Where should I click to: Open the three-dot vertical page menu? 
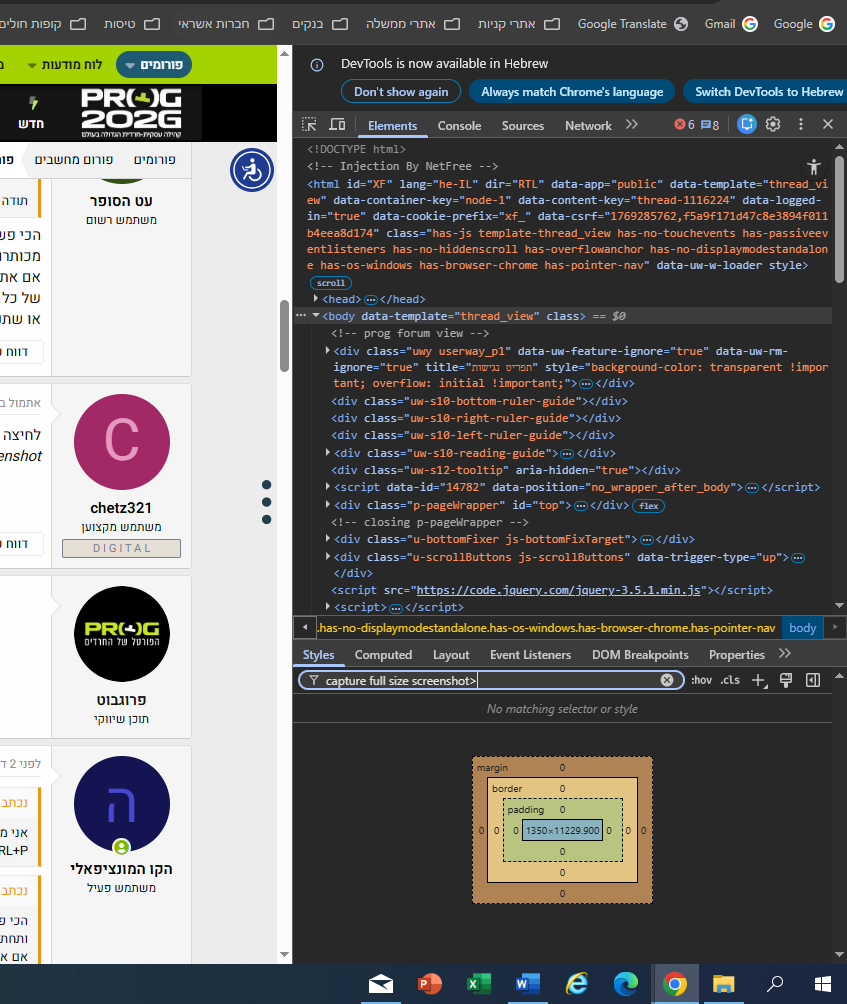(266, 502)
